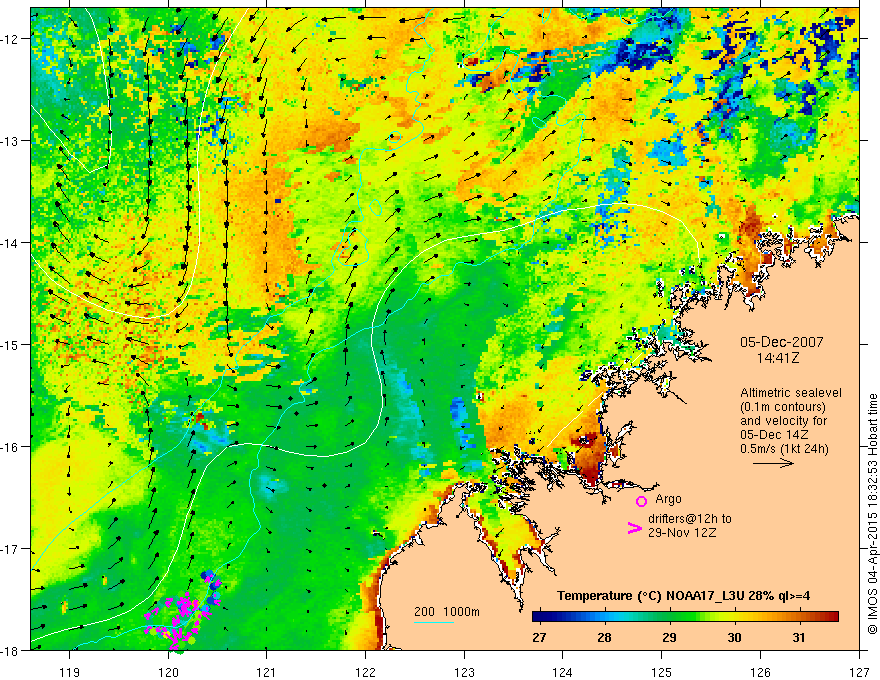Click the cyan 200 1000m contour legend line

tap(434, 622)
